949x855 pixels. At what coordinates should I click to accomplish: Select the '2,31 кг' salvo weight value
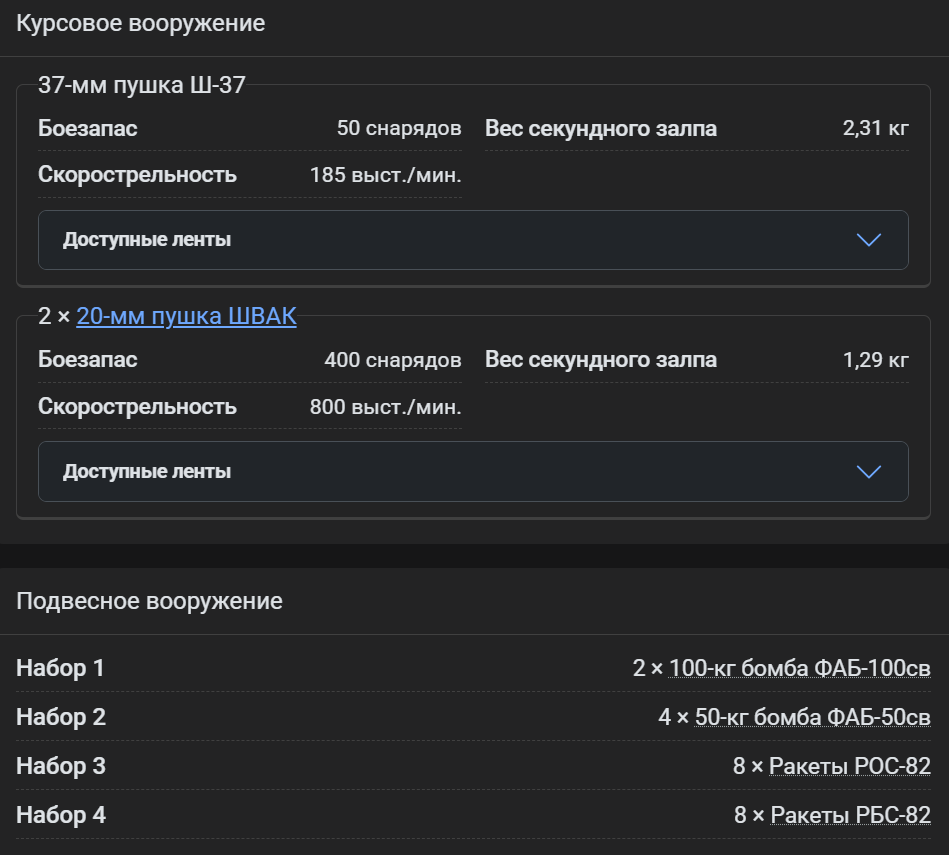(875, 129)
